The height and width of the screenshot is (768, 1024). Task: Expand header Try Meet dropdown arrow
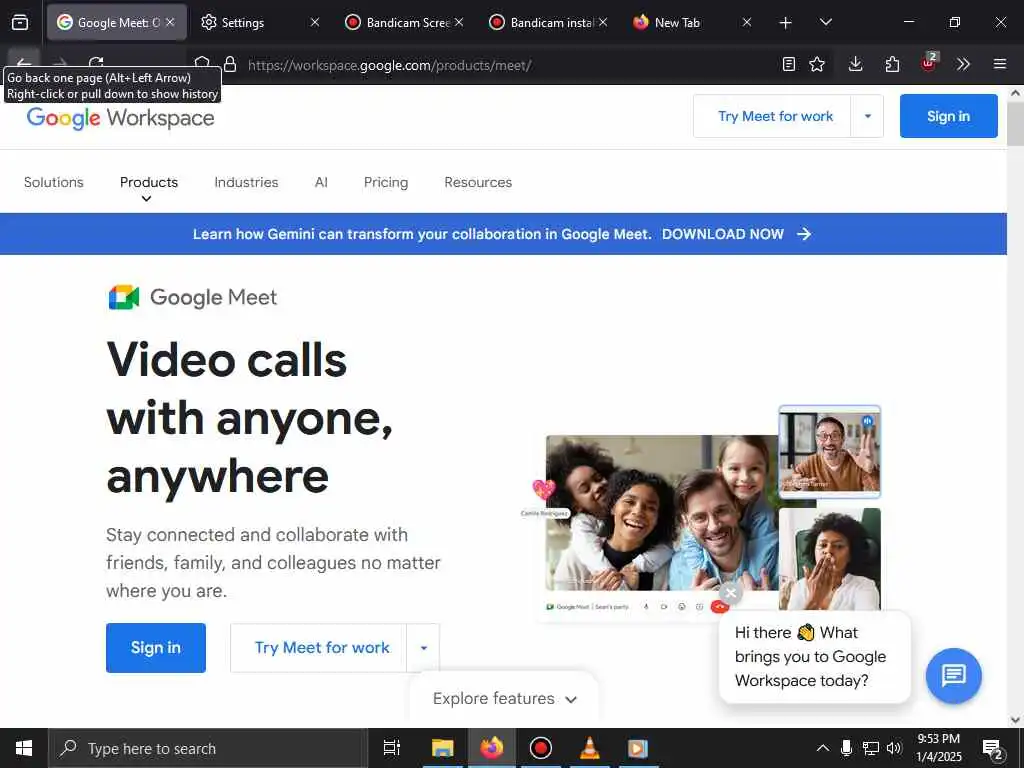pos(867,116)
